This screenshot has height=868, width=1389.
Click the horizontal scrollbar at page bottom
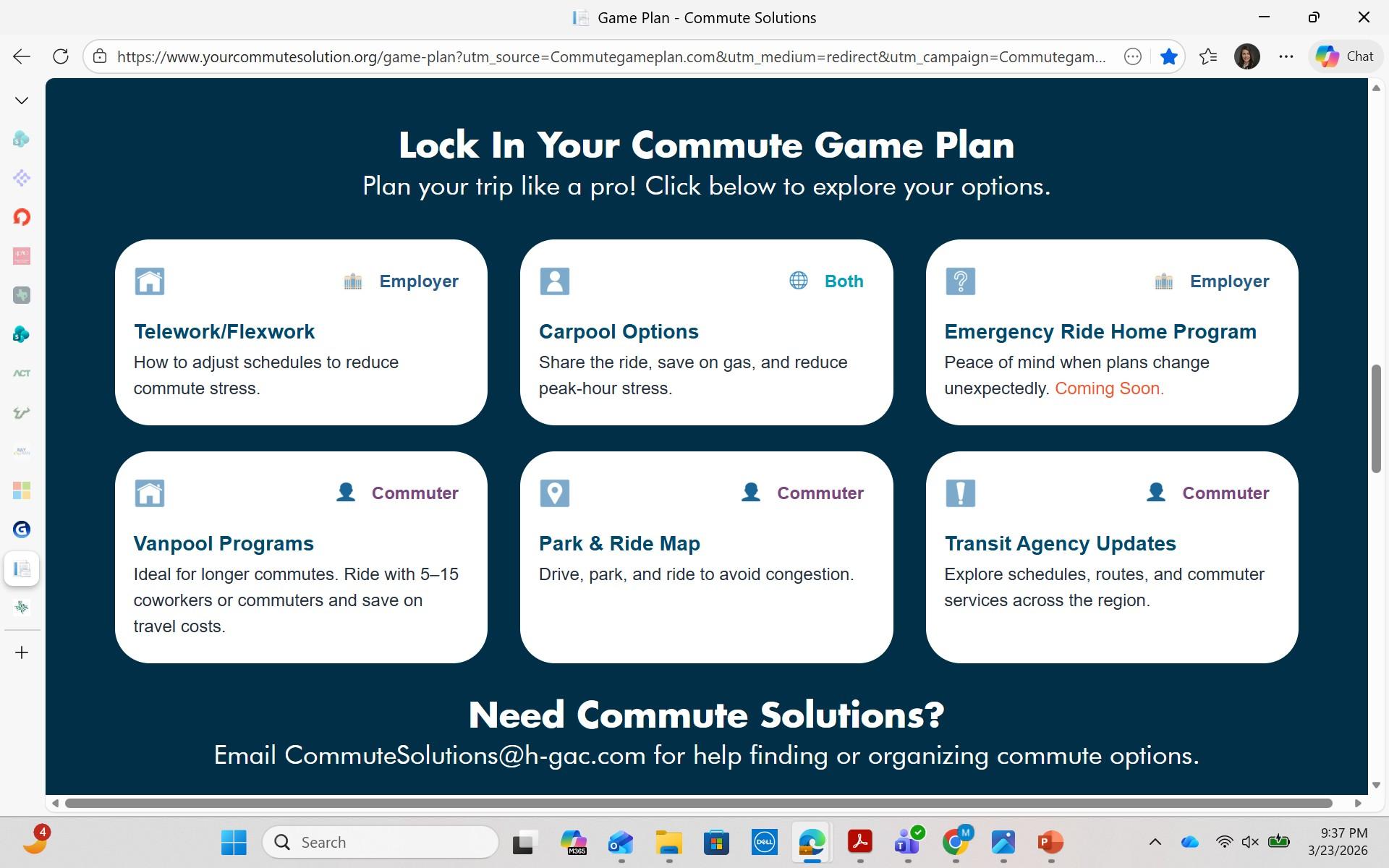tap(698, 803)
